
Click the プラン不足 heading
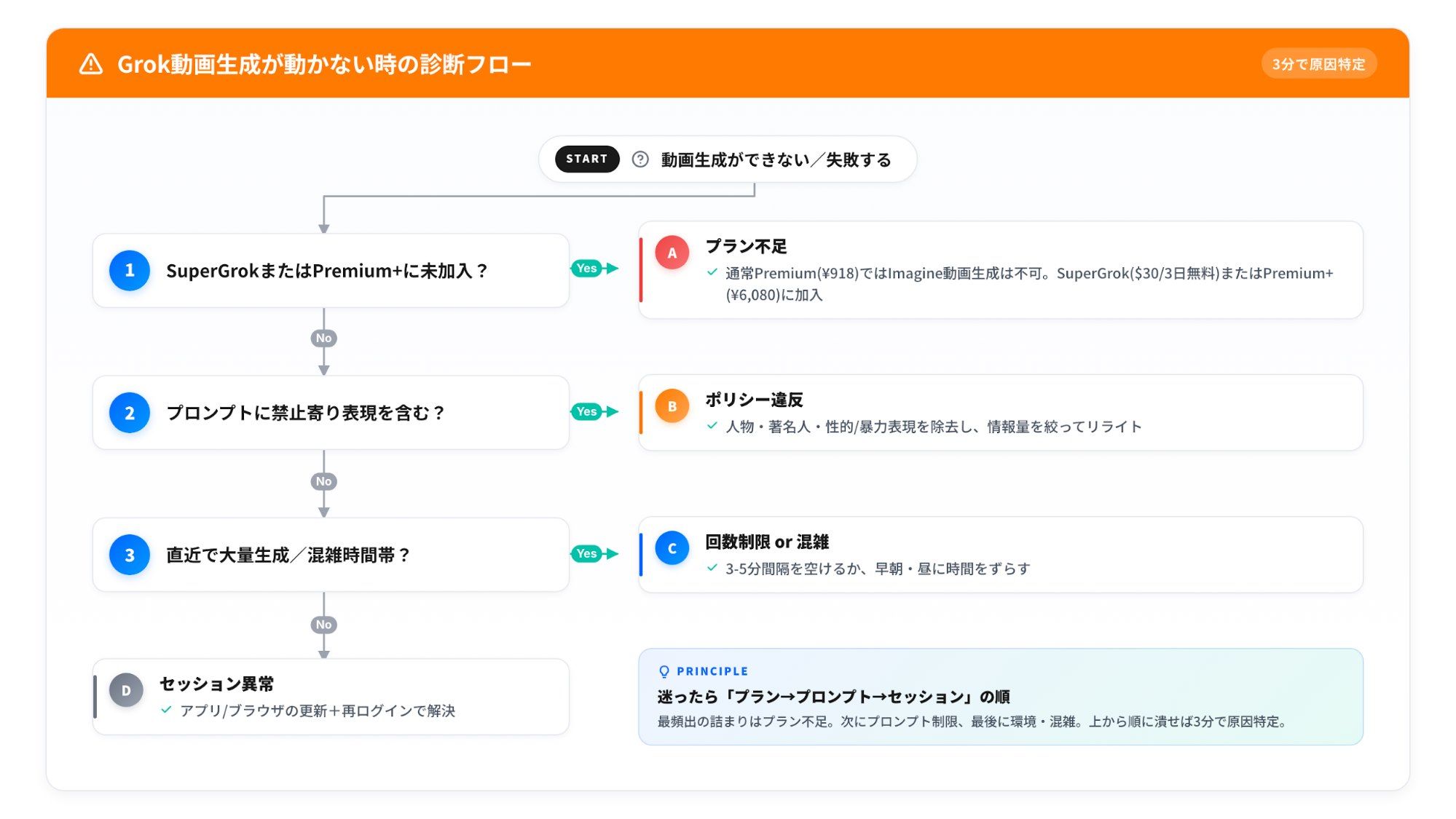coord(746,246)
